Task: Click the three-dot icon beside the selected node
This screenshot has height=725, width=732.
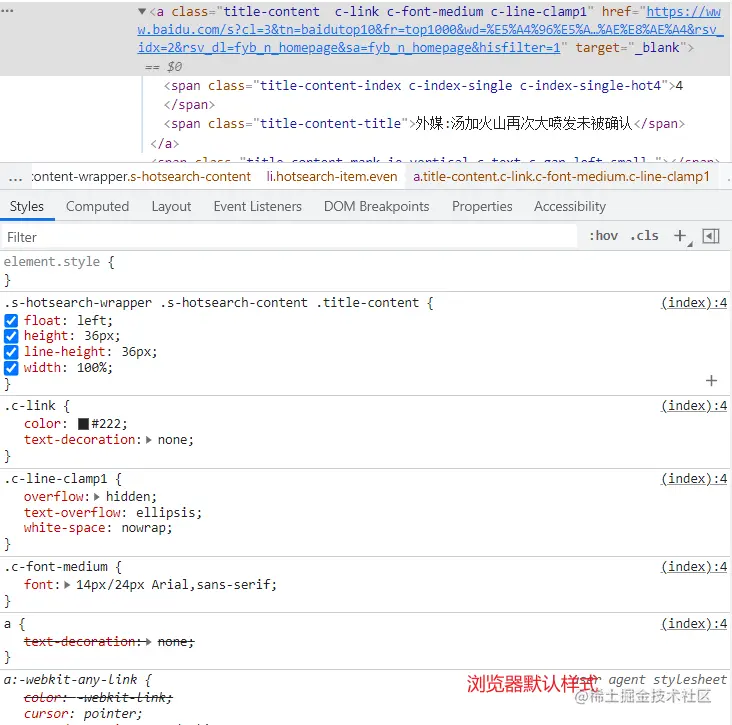Action: click(7, 10)
